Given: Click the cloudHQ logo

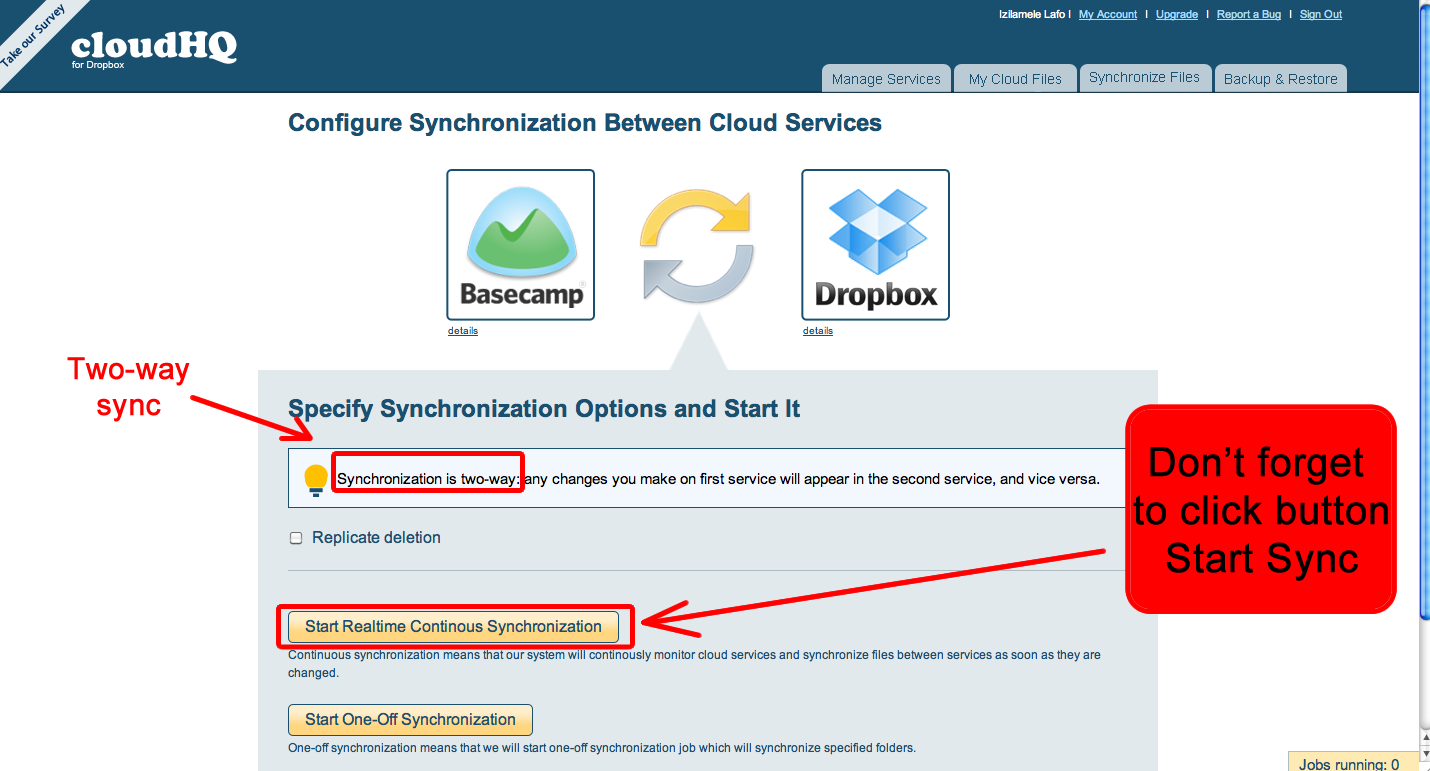Looking at the screenshot, I should (154, 48).
